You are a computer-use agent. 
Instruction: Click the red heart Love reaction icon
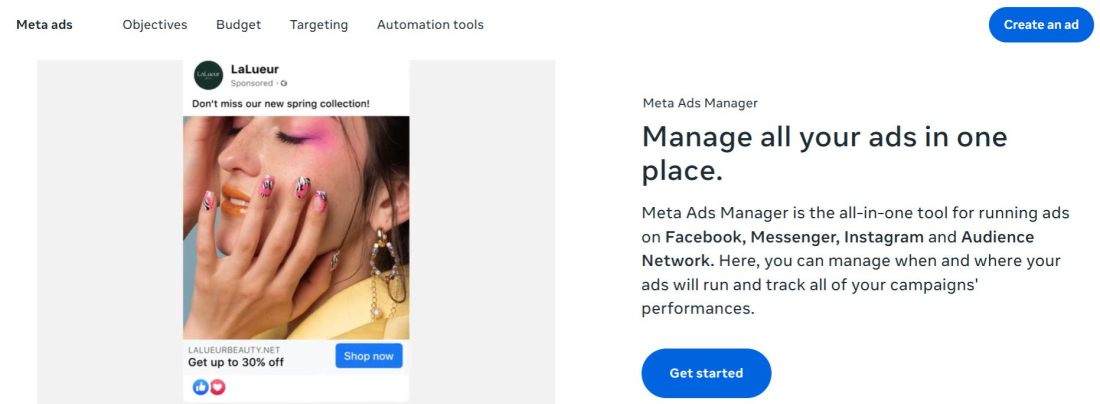coord(217,387)
